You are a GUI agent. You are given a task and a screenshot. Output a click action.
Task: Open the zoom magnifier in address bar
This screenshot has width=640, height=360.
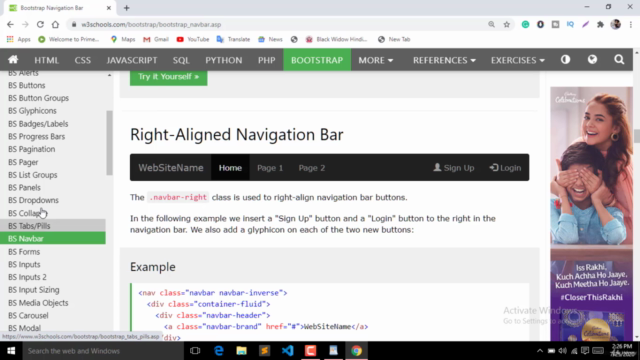point(491,24)
